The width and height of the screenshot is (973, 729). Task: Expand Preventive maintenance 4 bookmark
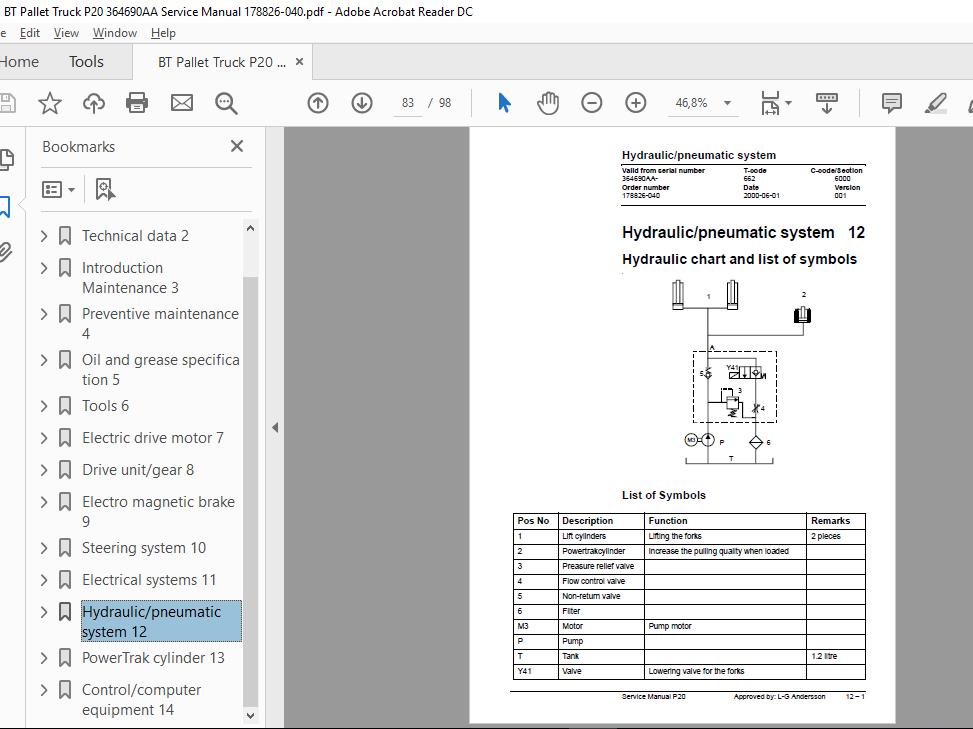point(44,314)
